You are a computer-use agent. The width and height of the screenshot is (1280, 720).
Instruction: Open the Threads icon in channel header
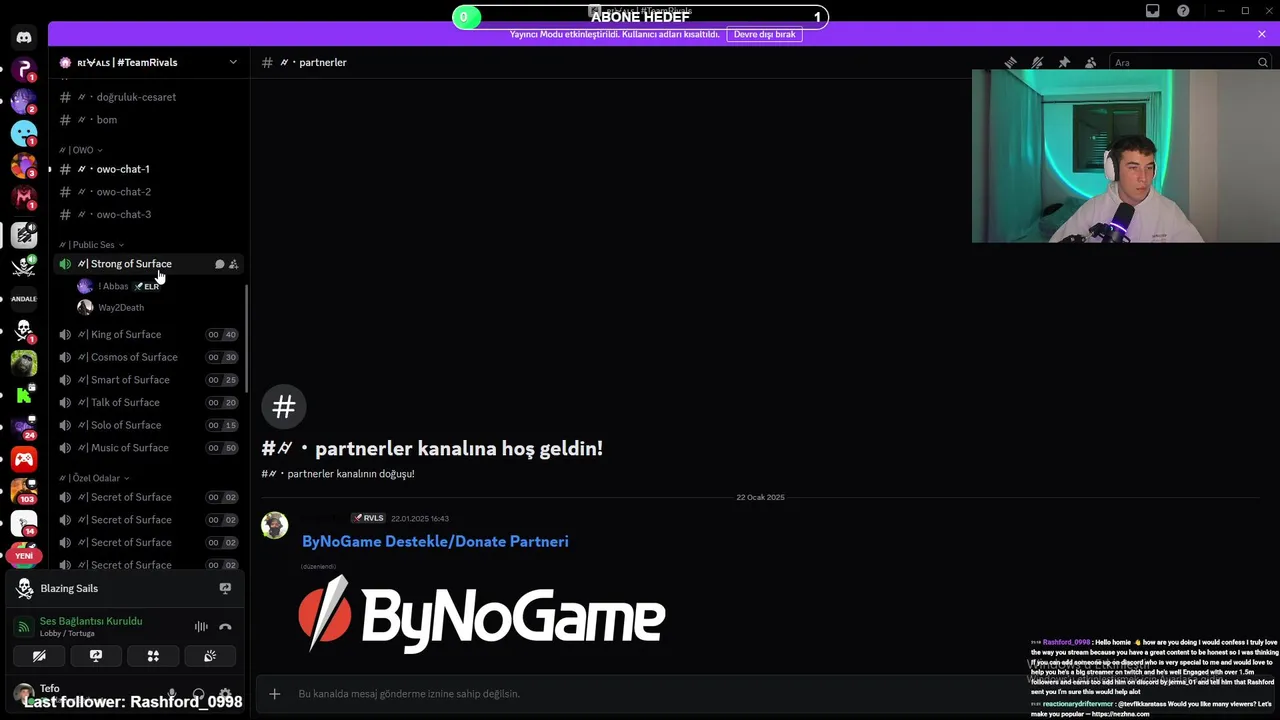1011,62
